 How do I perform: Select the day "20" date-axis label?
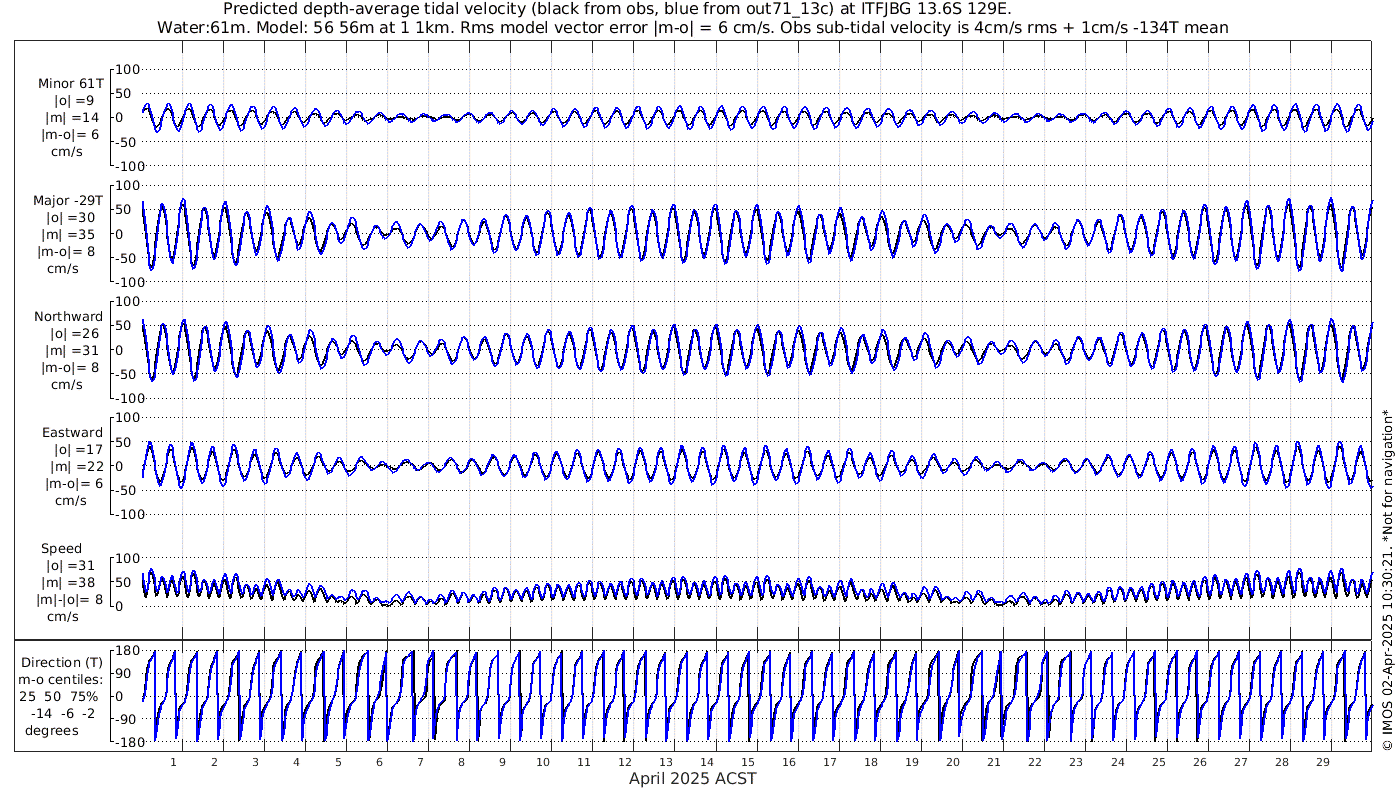[953, 762]
